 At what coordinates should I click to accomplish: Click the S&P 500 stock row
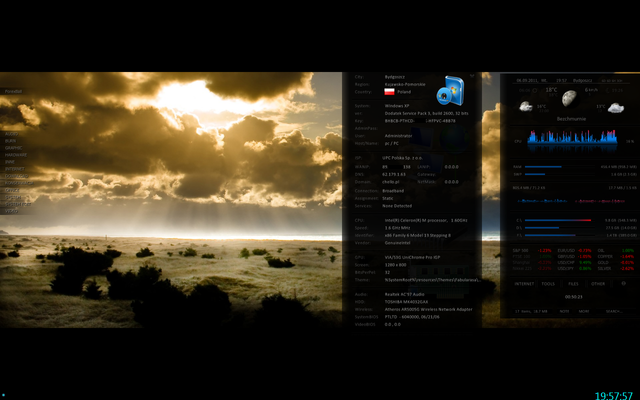(x=532, y=251)
